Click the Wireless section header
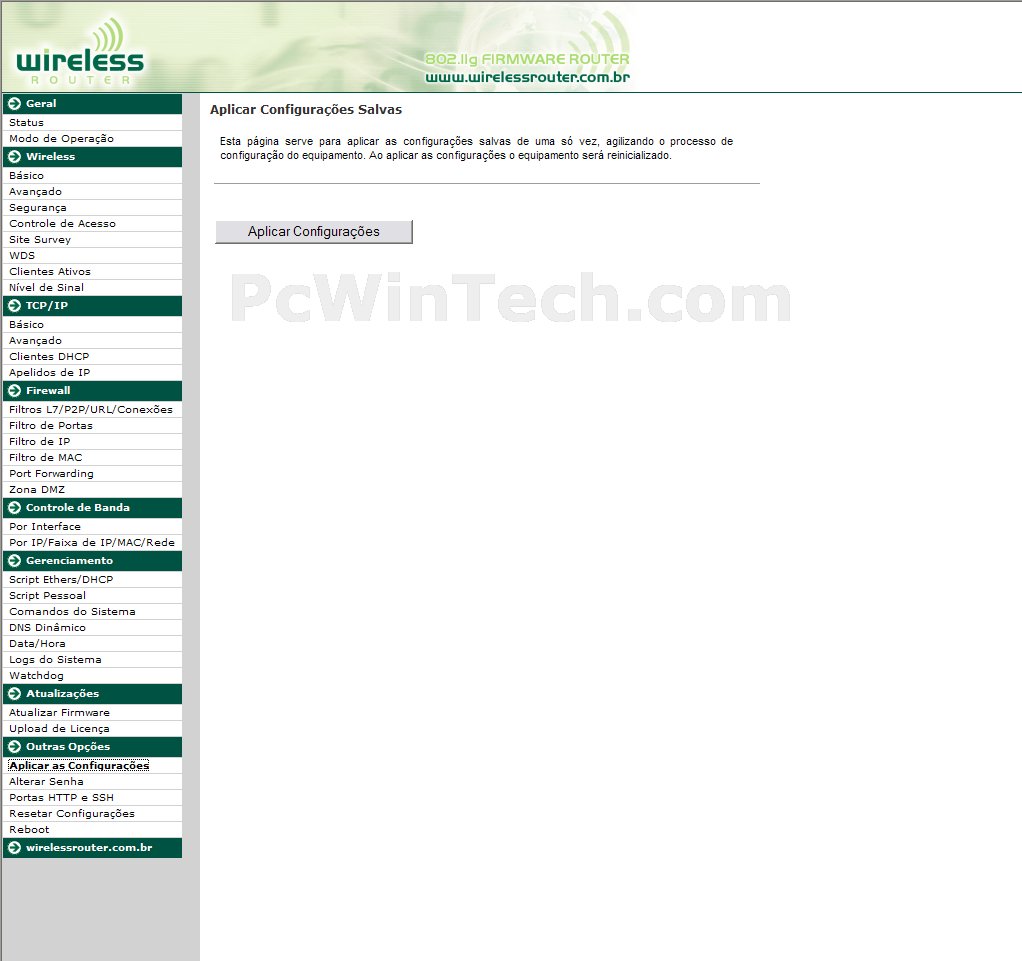The image size is (1022, 961). 93,157
